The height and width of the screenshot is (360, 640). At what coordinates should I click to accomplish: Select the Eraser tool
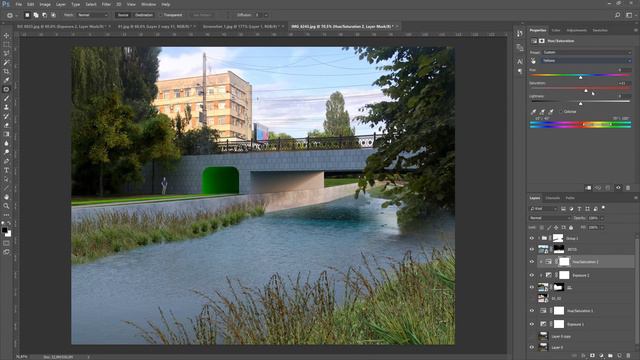(x=6, y=125)
